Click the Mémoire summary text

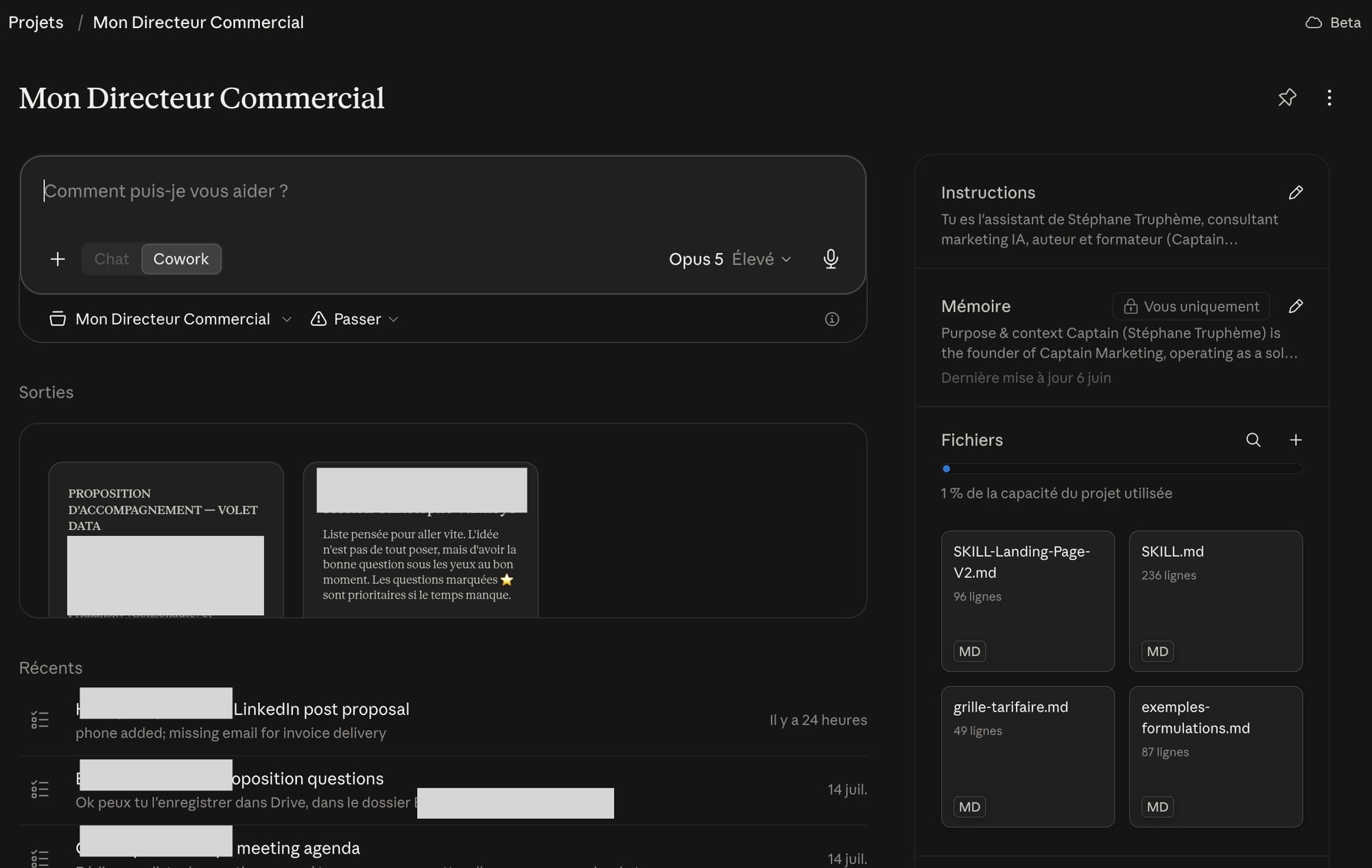pos(1119,343)
